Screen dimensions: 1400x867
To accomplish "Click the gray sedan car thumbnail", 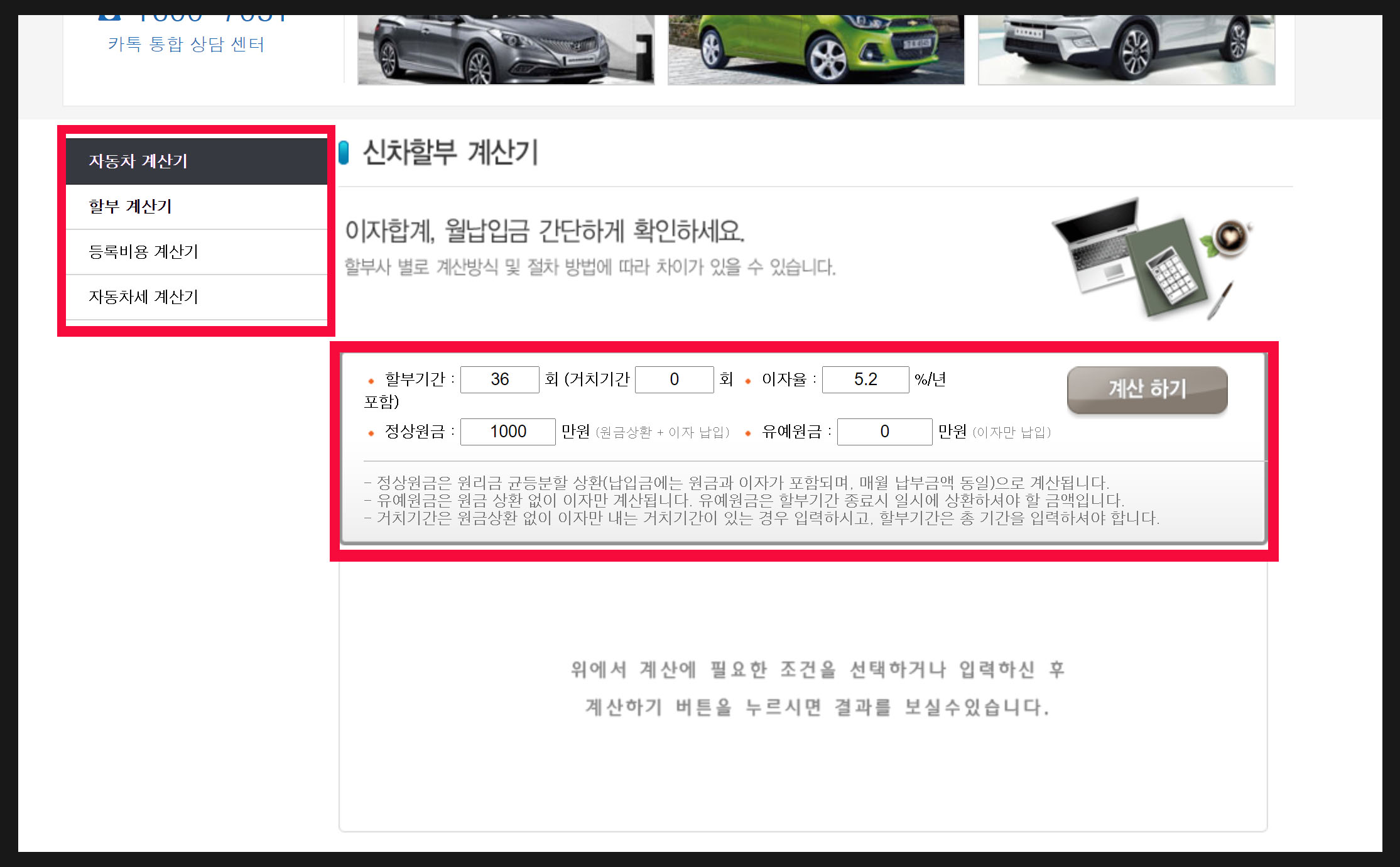I will point(506,49).
